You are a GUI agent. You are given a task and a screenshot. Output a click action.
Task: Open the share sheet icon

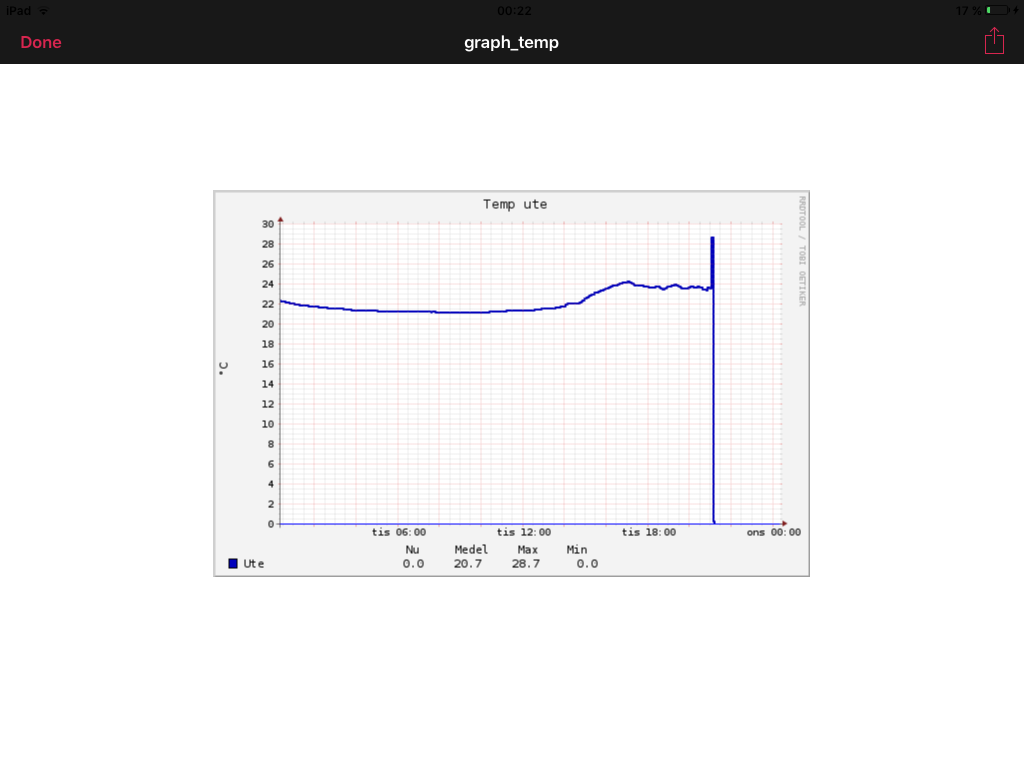point(993,41)
